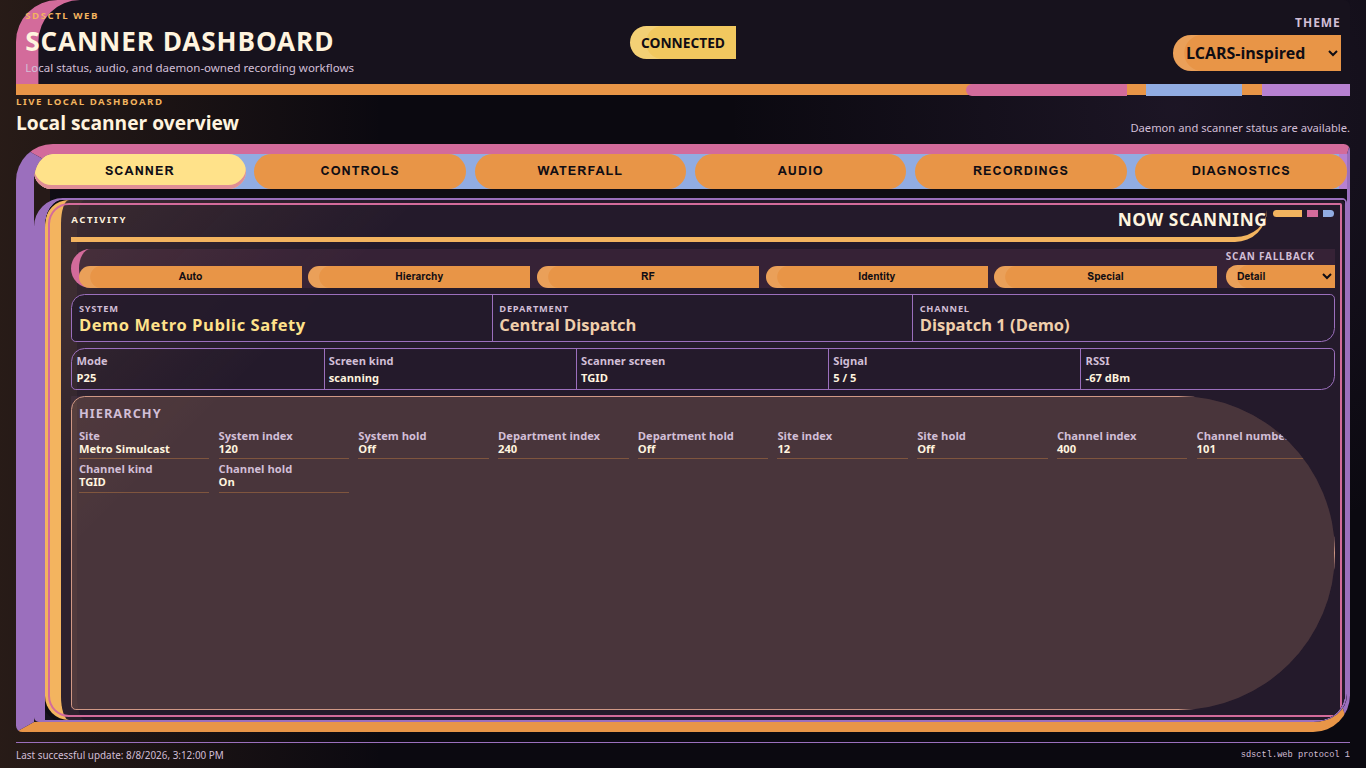
Task: Click the Channel index value '400'
Action: [x=1067, y=449]
